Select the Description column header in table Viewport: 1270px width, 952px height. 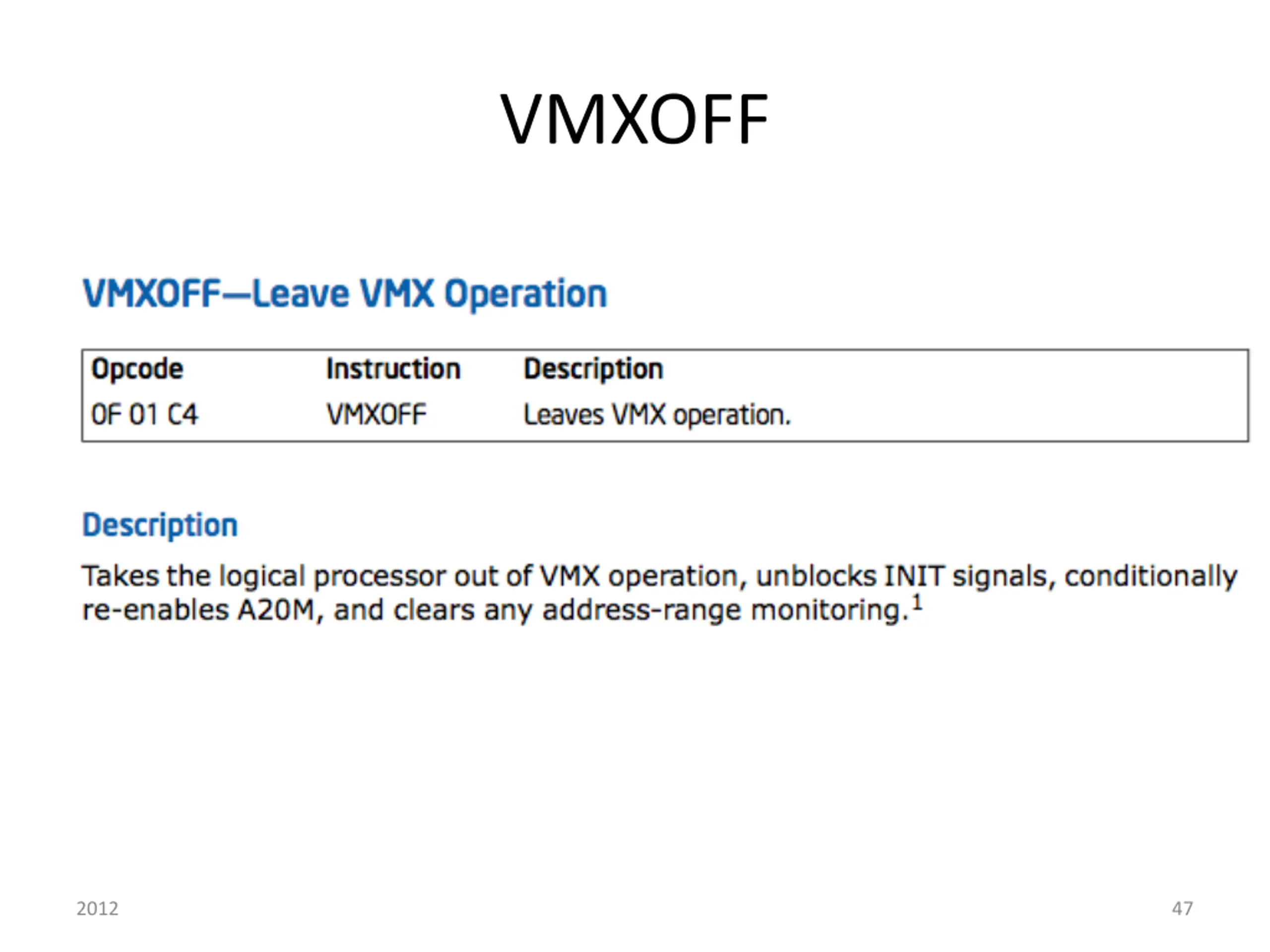click(593, 369)
